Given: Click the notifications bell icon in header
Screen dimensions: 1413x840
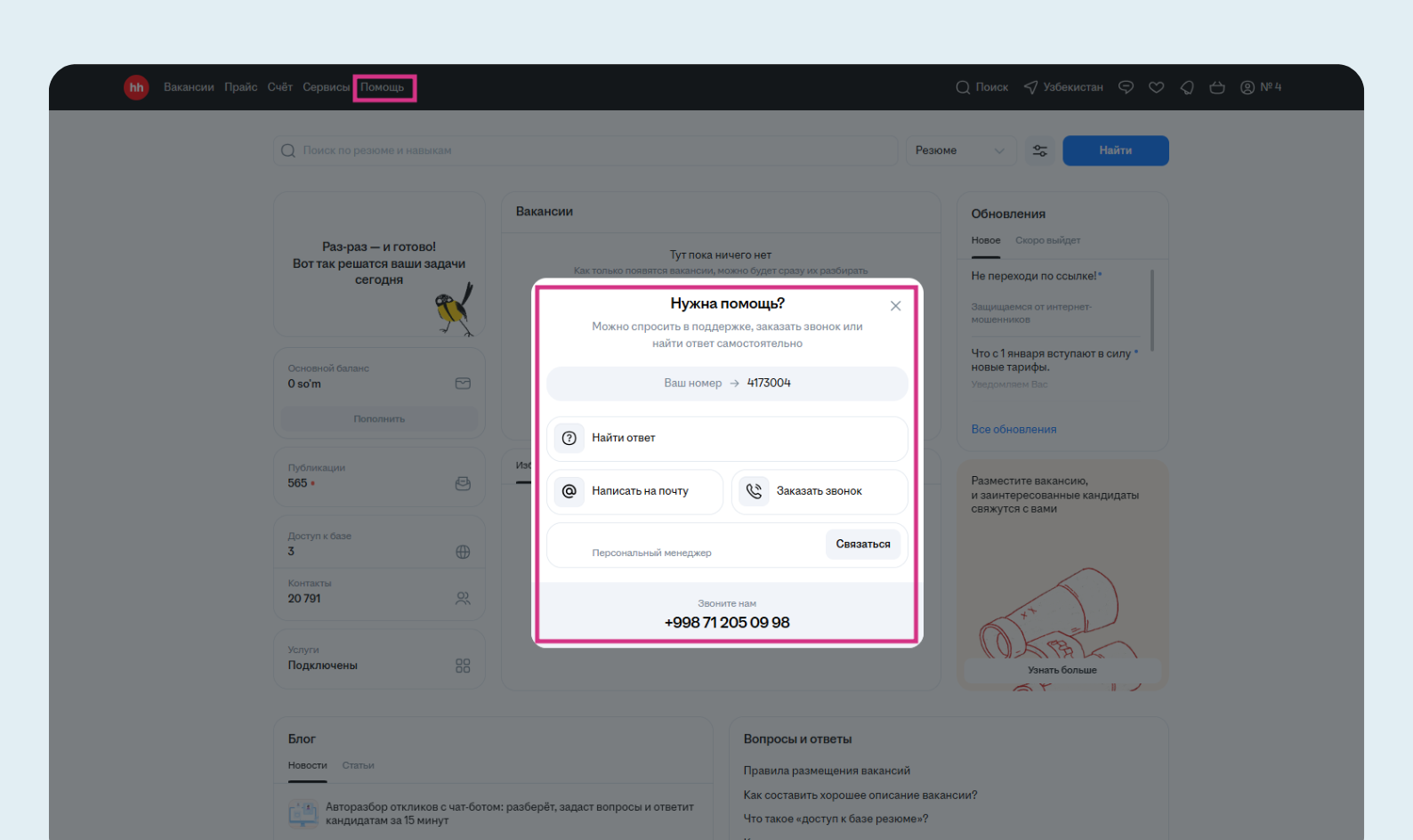Looking at the screenshot, I should click(1187, 87).
